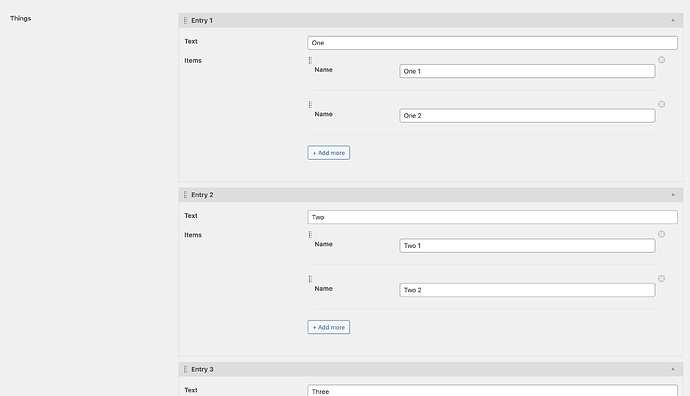Collapse the Entry 3 group
This screenshot has height=396, width=690.
[x=673, y=369]
